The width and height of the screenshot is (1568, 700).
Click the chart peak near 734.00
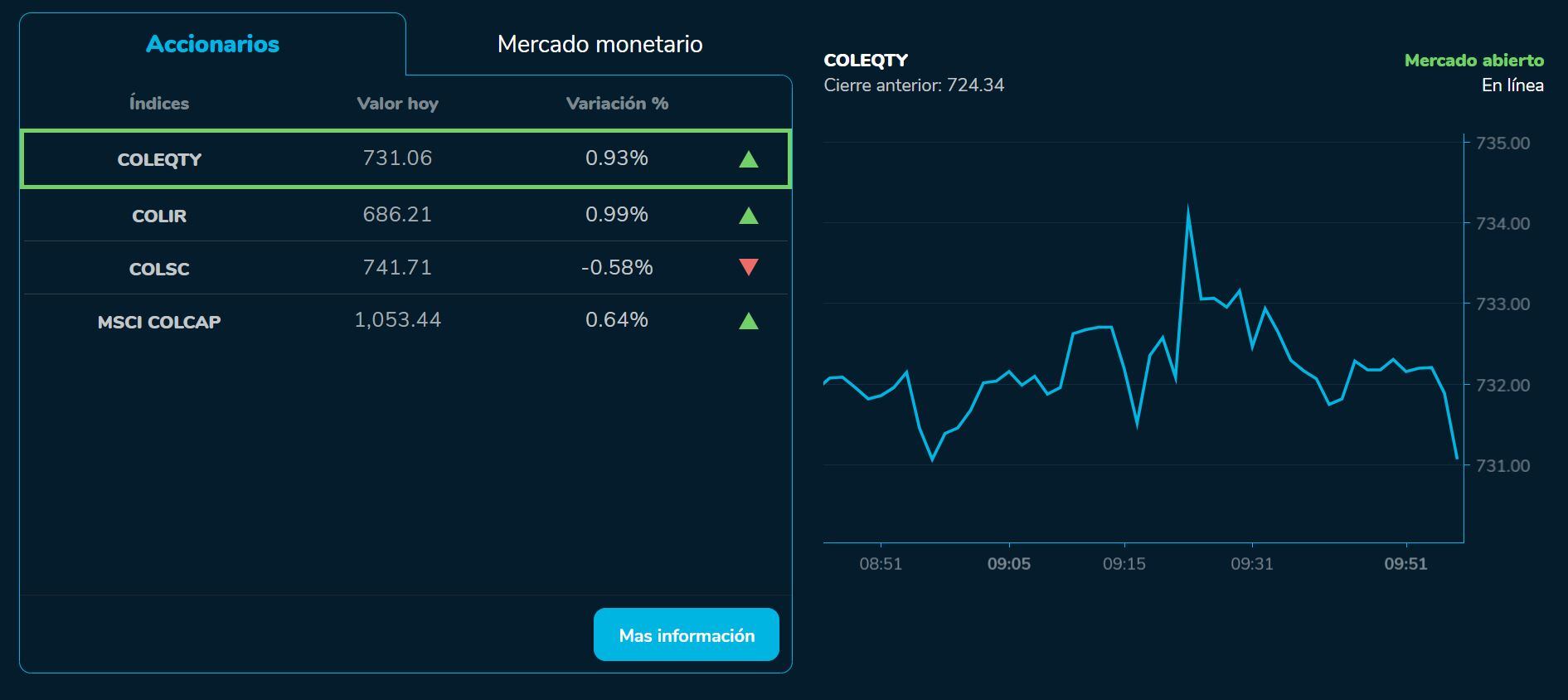tap(1187, 209)
